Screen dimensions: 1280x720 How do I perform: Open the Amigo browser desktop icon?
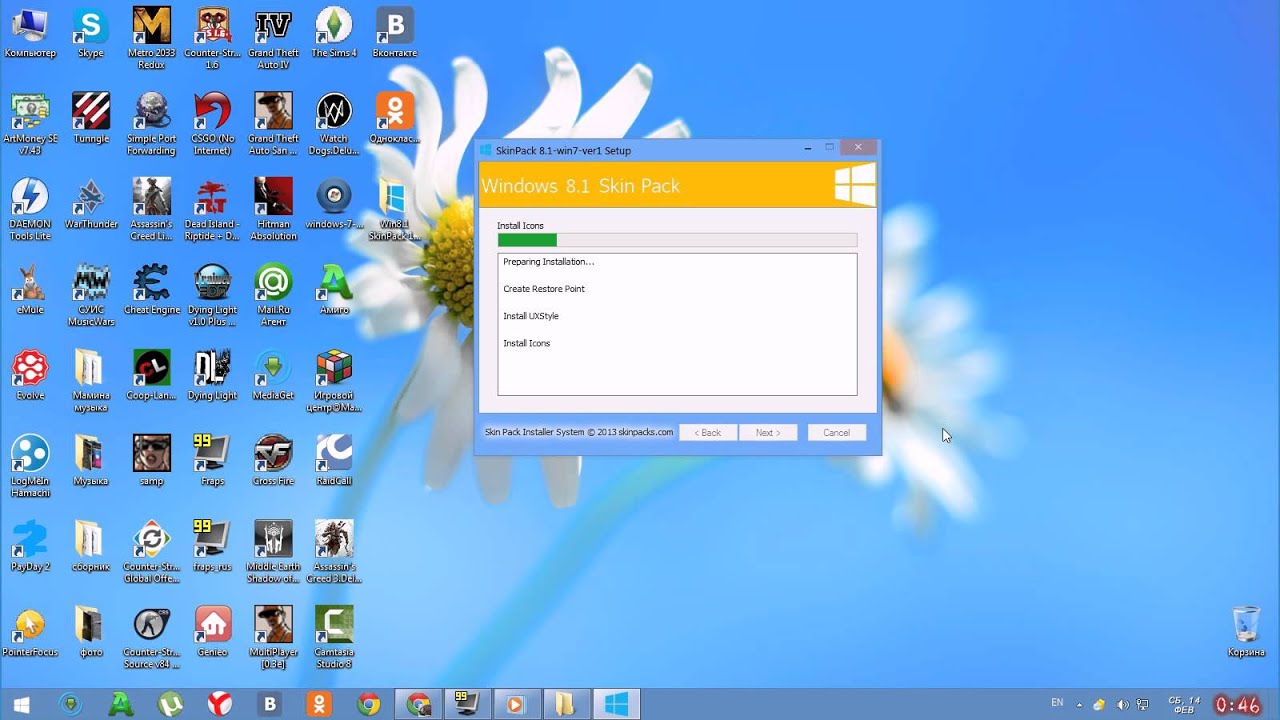tap(334, 290)
